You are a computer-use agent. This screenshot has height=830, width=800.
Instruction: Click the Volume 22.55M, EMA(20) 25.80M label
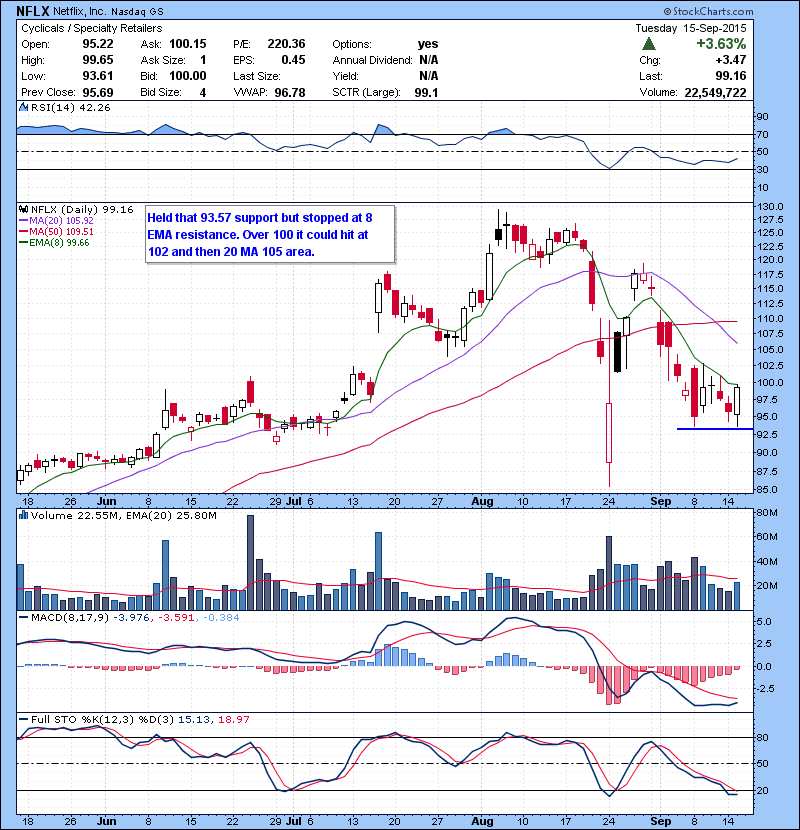coord(124,515)
